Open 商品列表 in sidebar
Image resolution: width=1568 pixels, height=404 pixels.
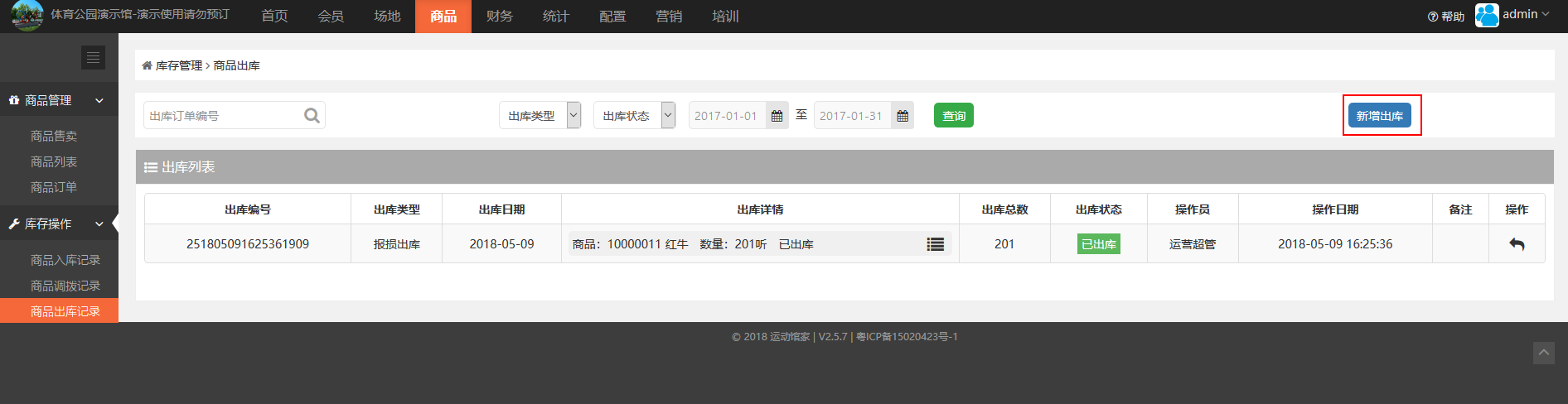pos(54,161)
